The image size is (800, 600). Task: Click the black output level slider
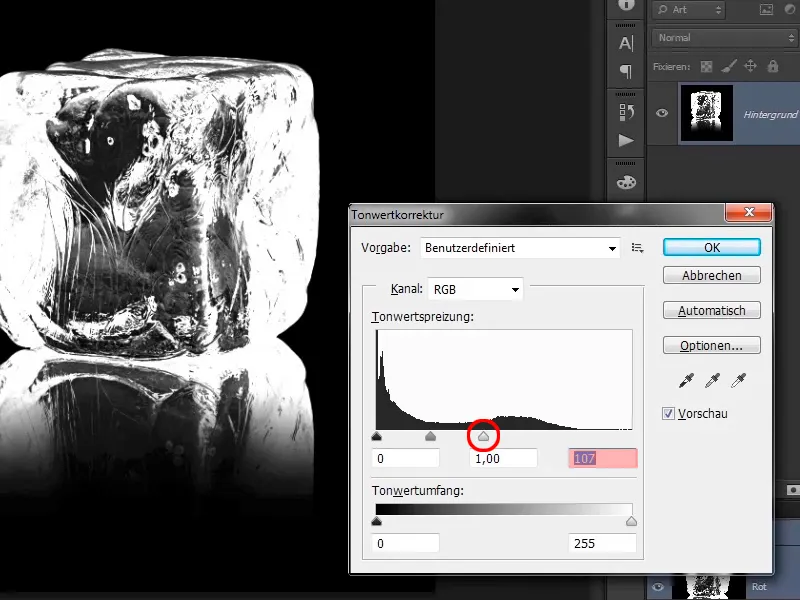pyautogui.click(x=377, y=521)
